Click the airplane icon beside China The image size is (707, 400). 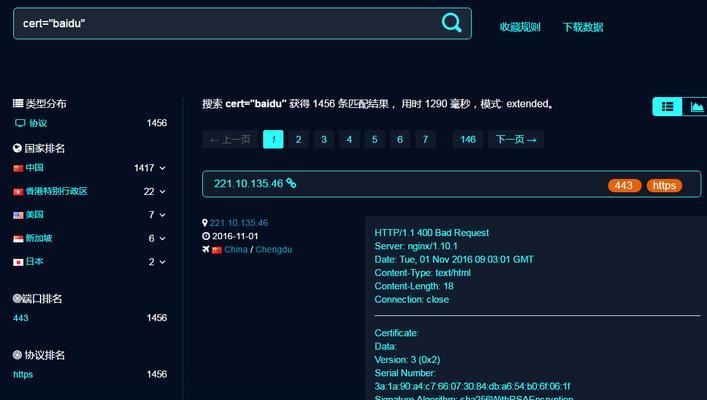point(206,249)
